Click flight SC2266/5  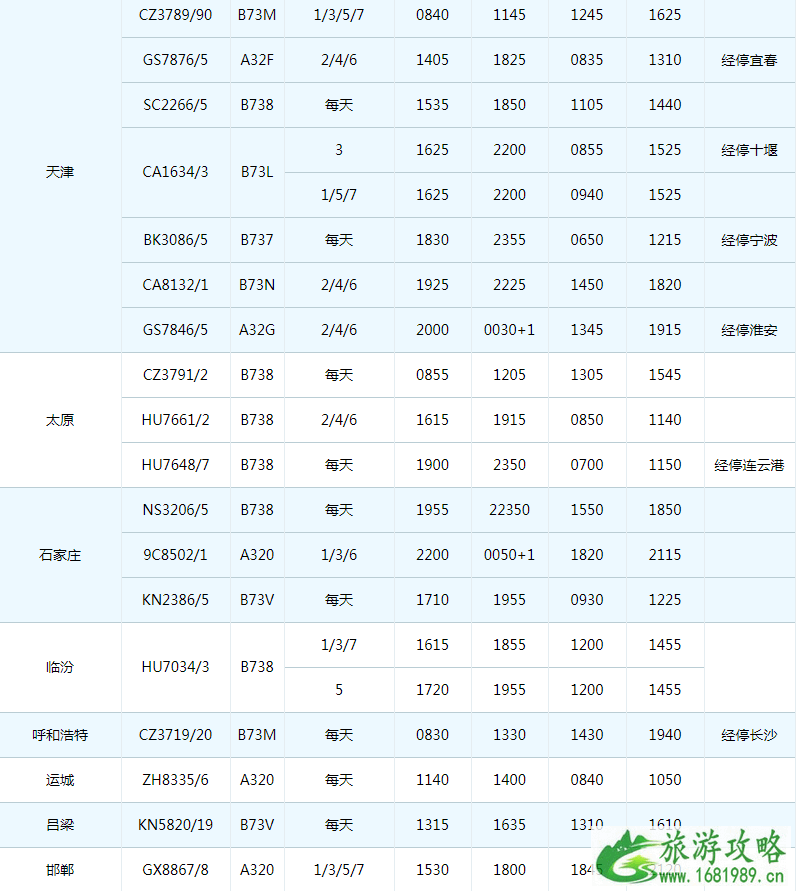[x=175, y=105]
